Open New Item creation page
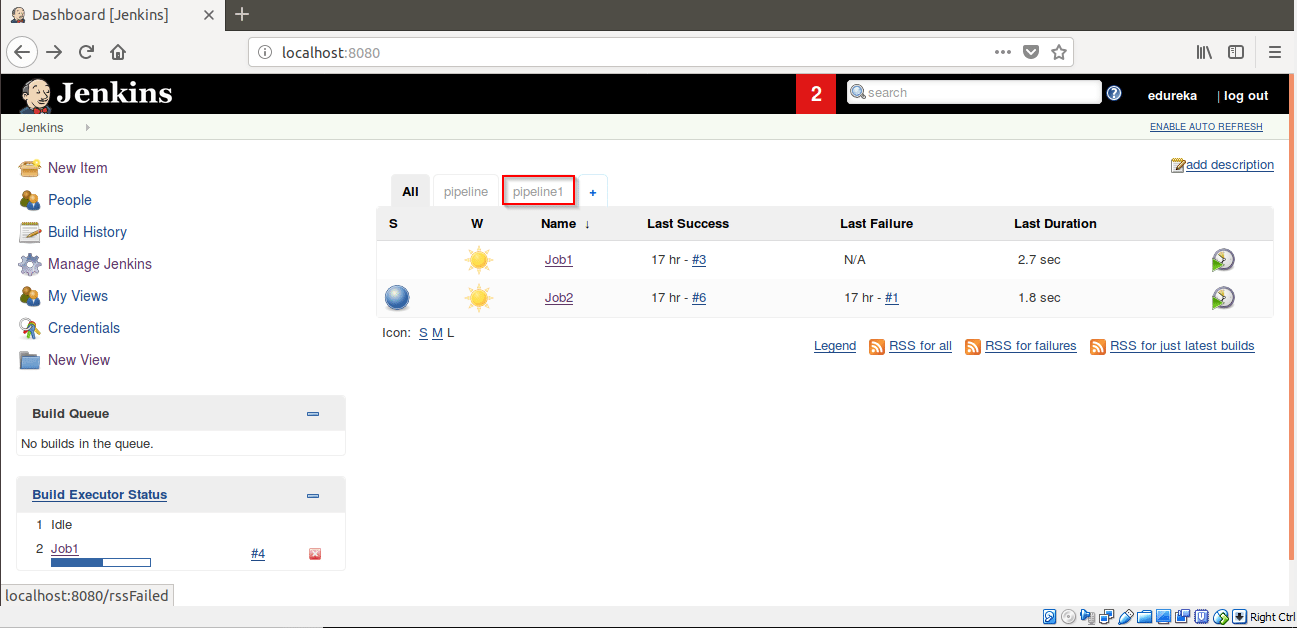This screenshot has height=628, width=1297. [76, 167]
